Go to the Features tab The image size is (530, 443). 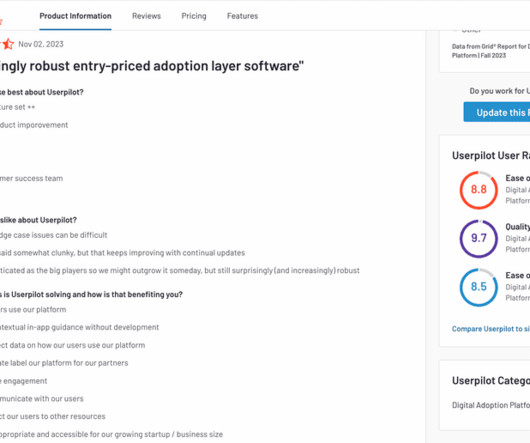tap(242, 16)
